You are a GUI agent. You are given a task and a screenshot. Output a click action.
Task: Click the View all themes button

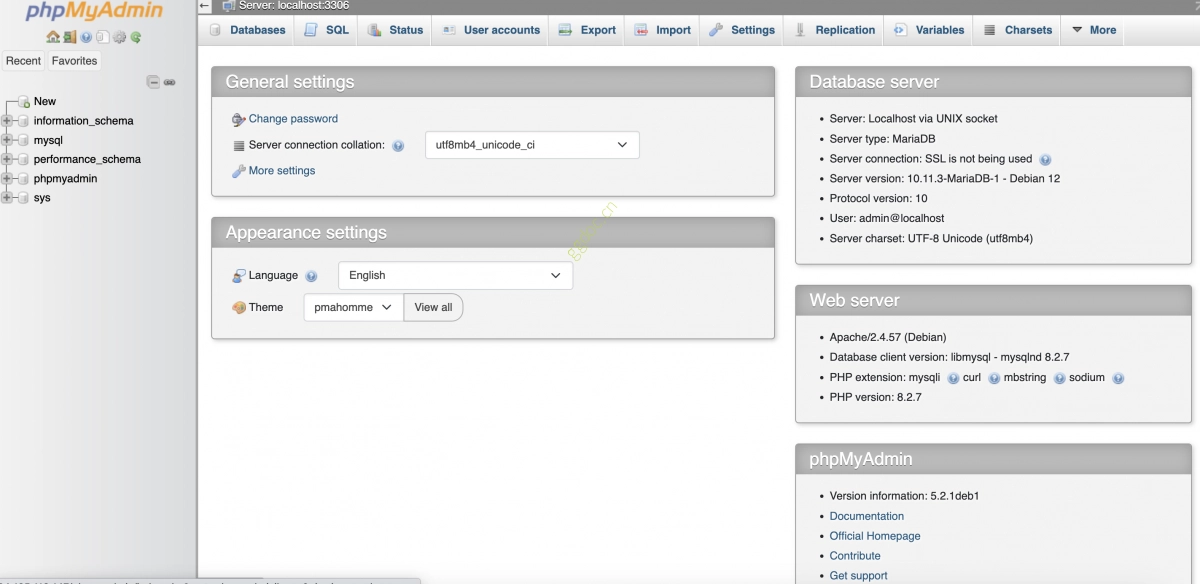pos(433,307)
